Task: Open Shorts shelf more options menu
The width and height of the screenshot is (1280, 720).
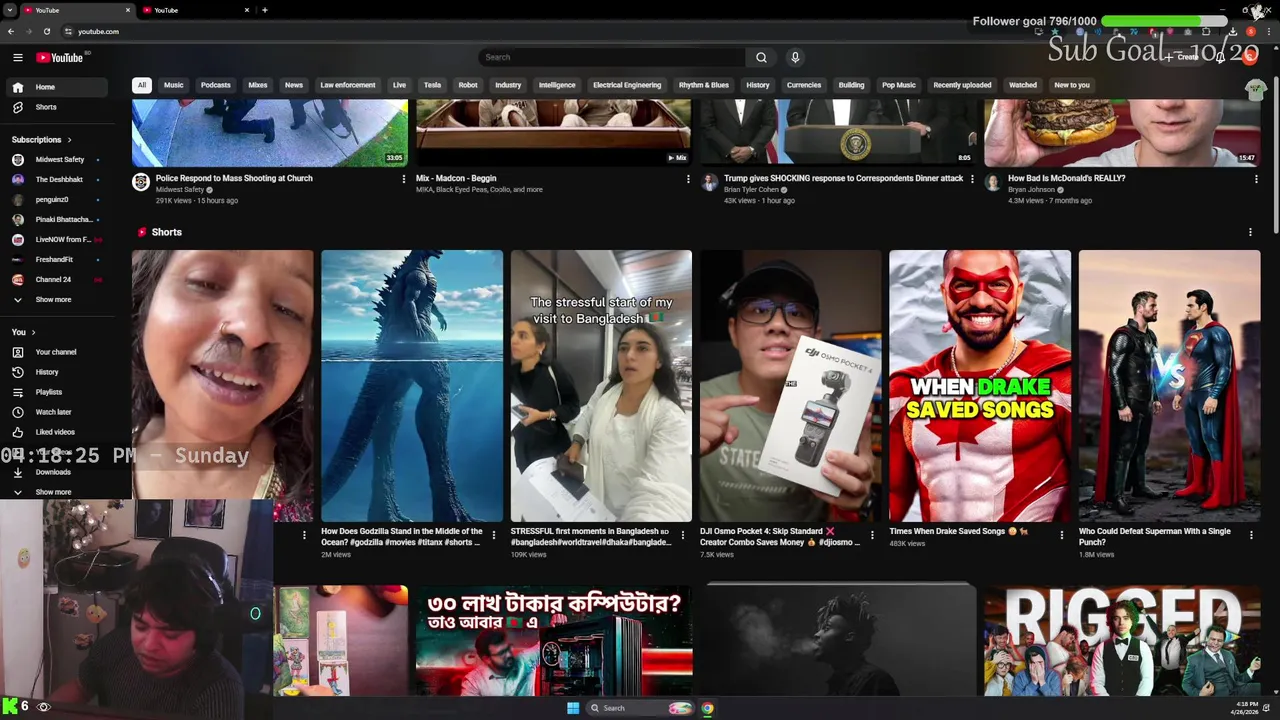Action: pos(1250,232)
